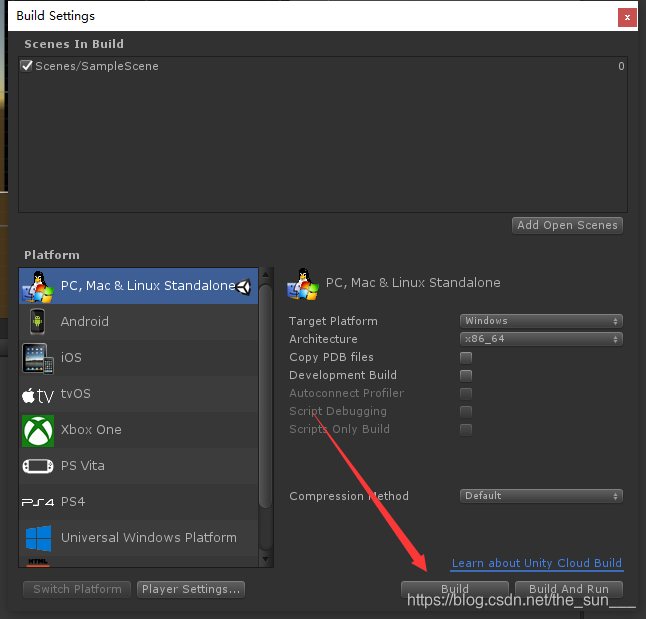646x619 pixels.
Task: Click the Build And Run button
Action: 569,589
